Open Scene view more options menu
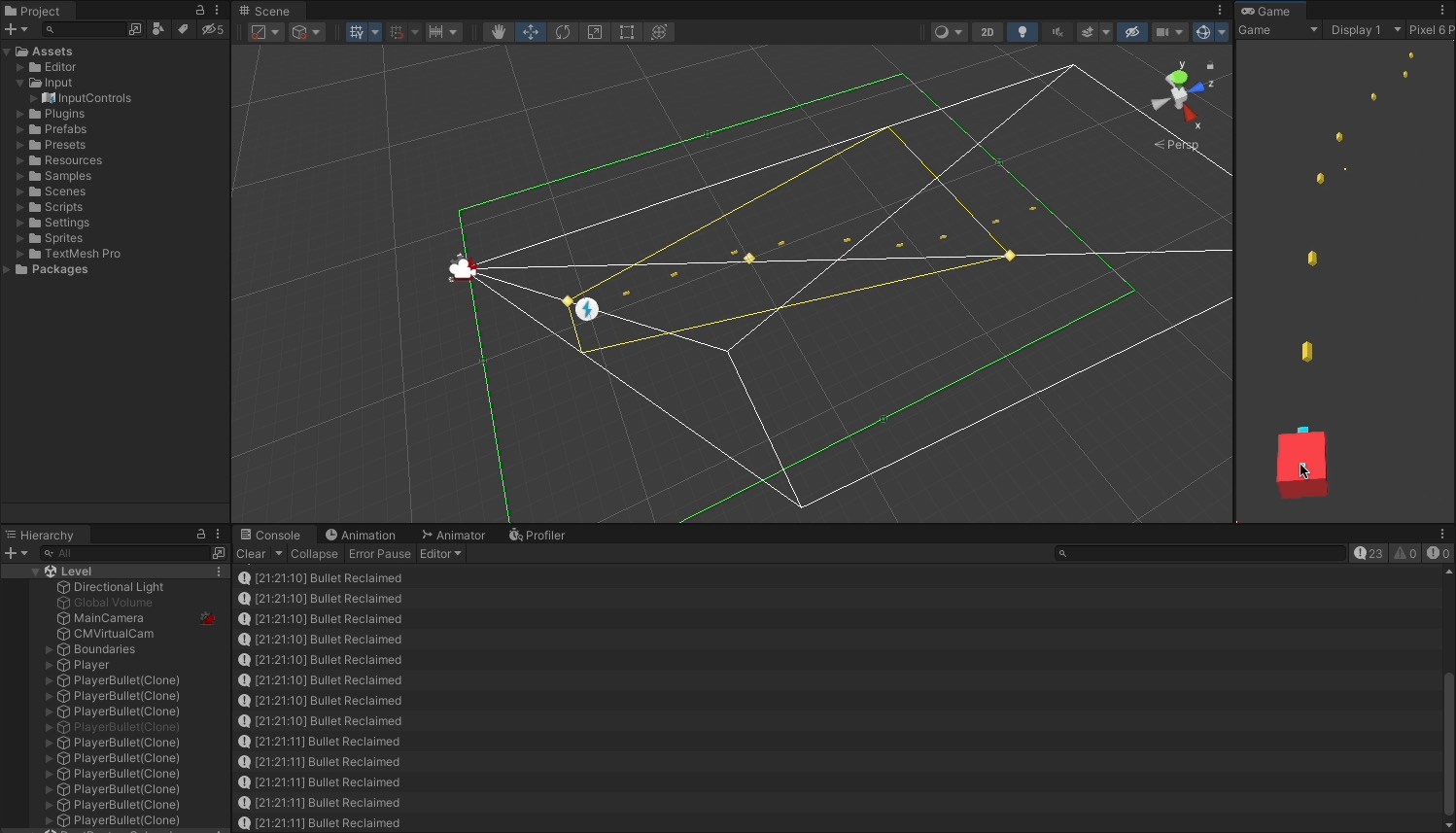The height and width of the screenshot is (833, 1456). coord(1220,11)
